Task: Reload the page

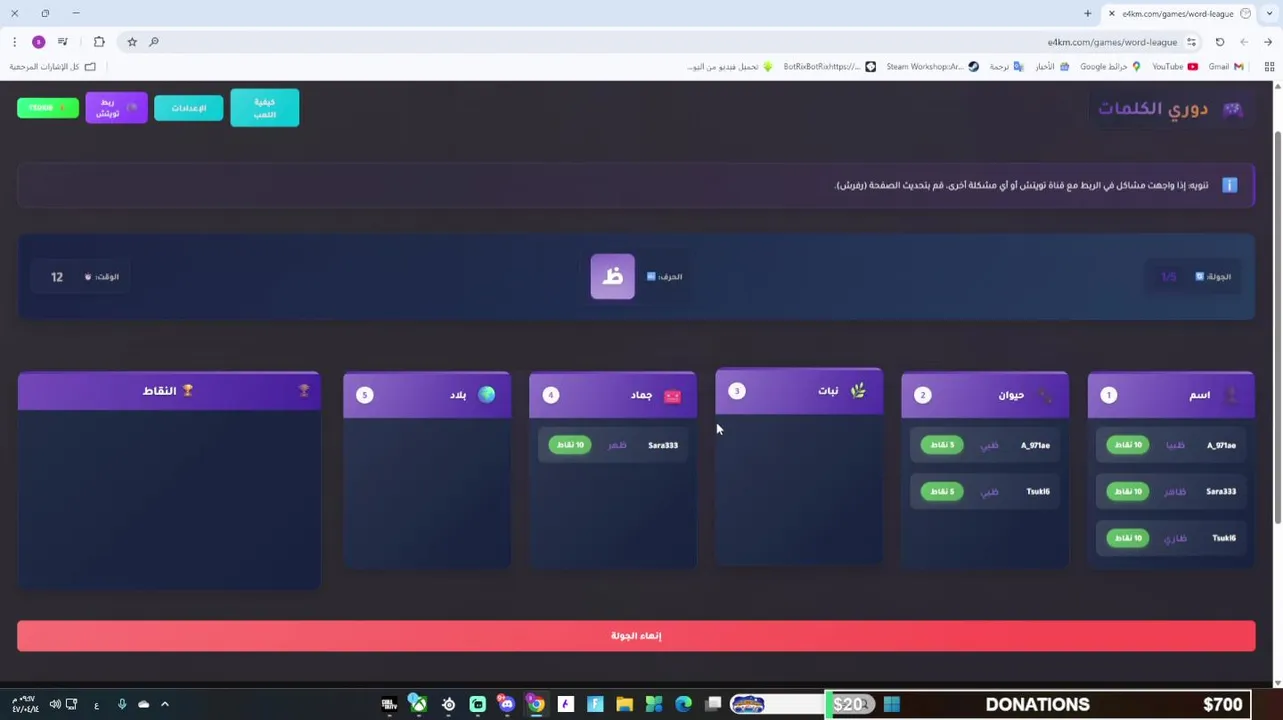Action: (1220, 42)
